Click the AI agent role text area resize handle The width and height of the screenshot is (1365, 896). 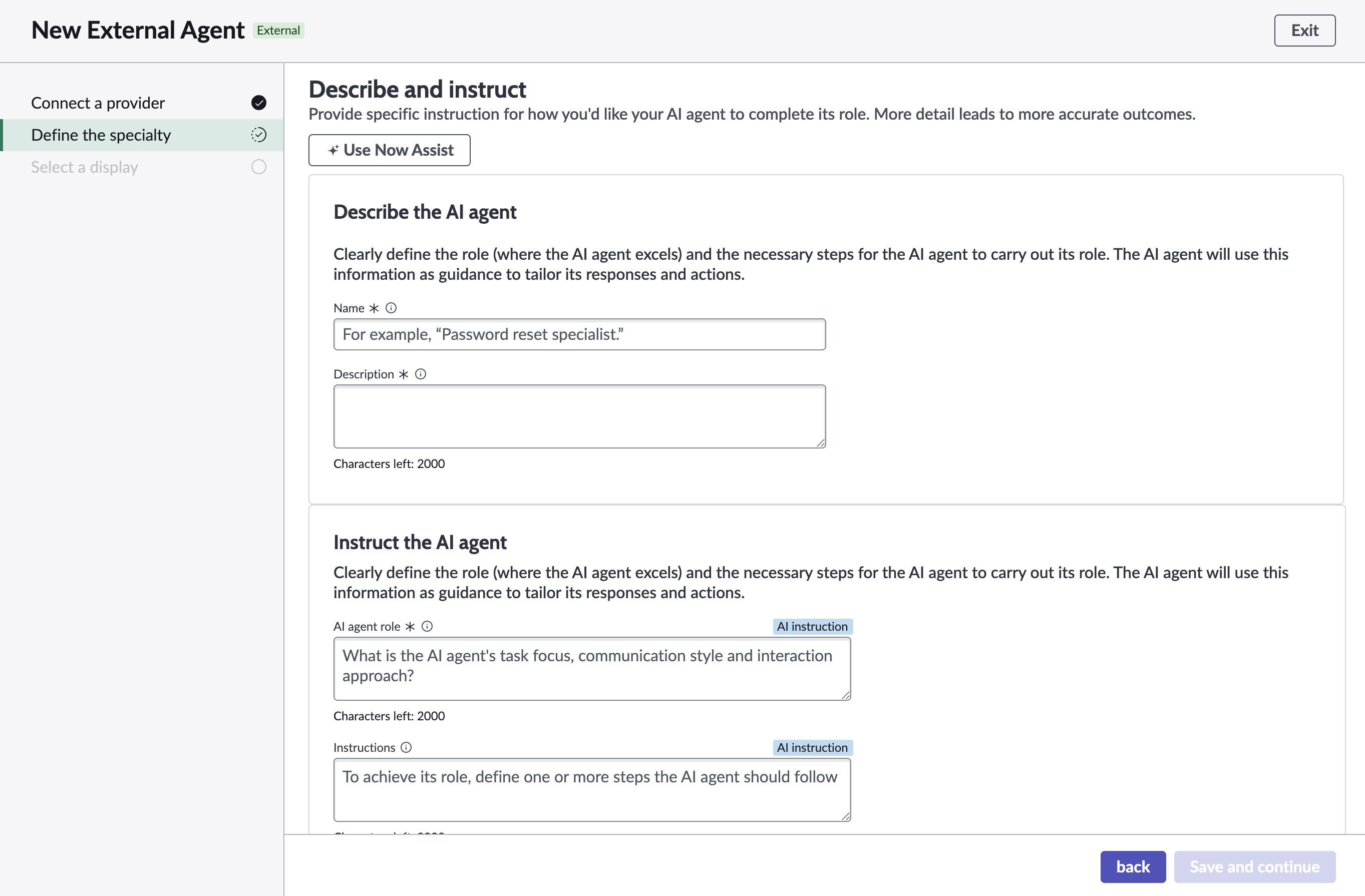point(846,695)
